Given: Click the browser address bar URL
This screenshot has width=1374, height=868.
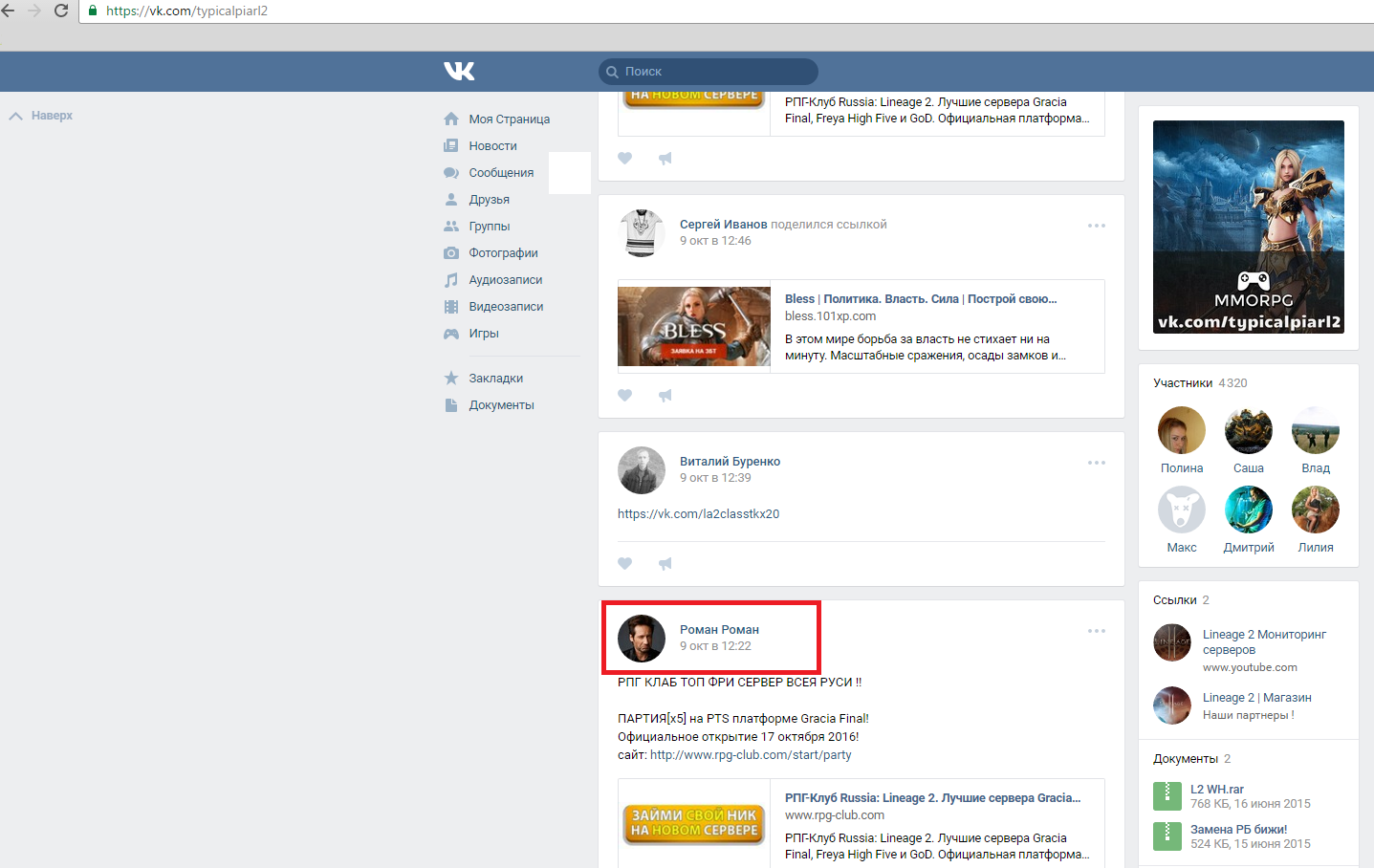Looking at the screenshot, I should [187, 11].
